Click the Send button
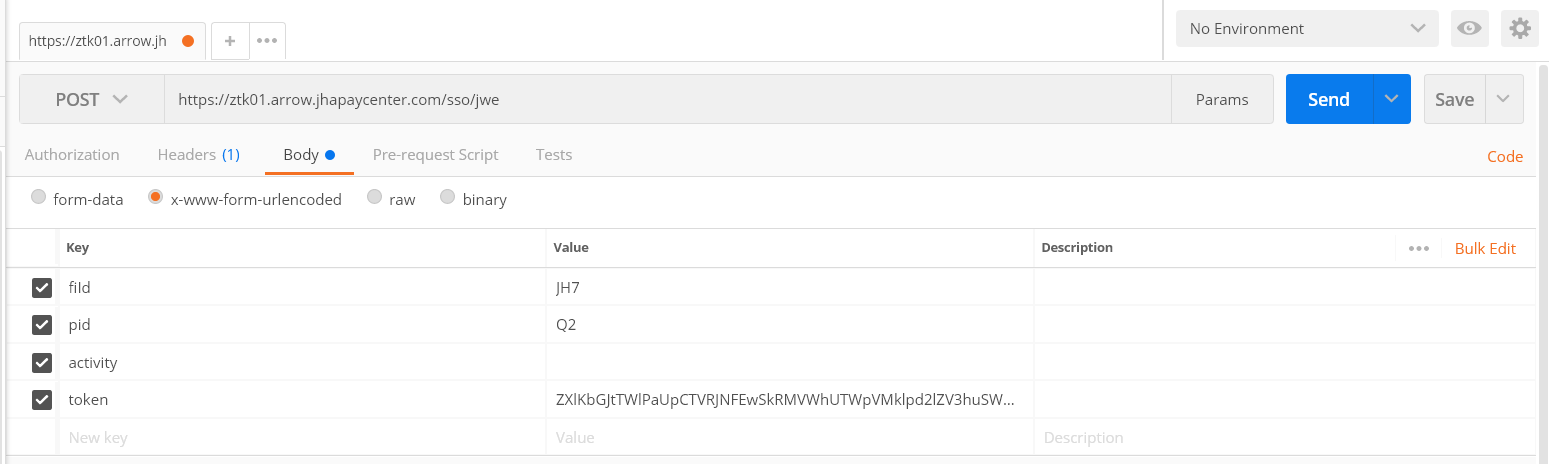This screenshot has width=1549, height=464. click(1329, 99)
